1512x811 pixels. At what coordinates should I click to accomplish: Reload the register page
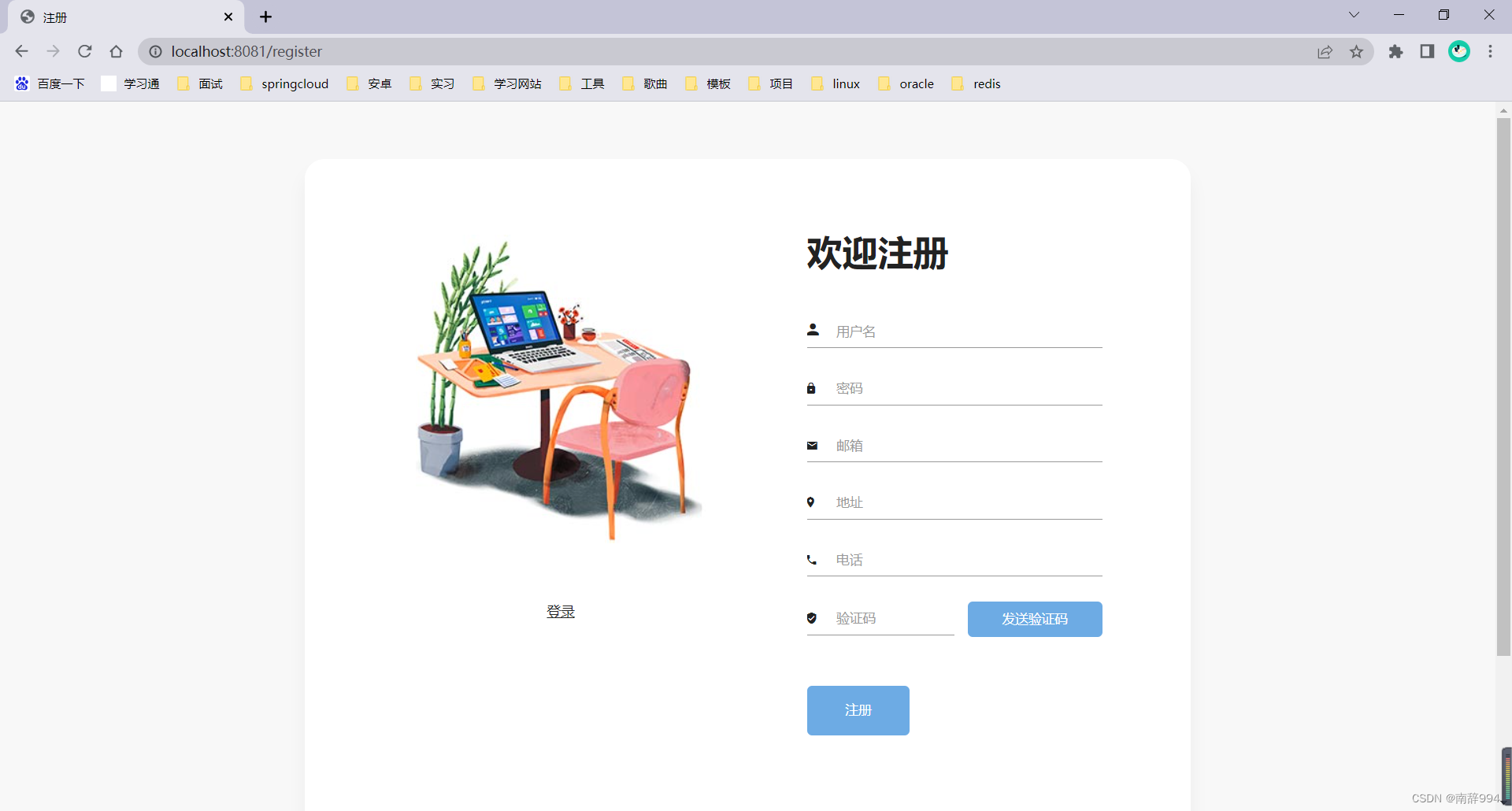click(84, 51)
